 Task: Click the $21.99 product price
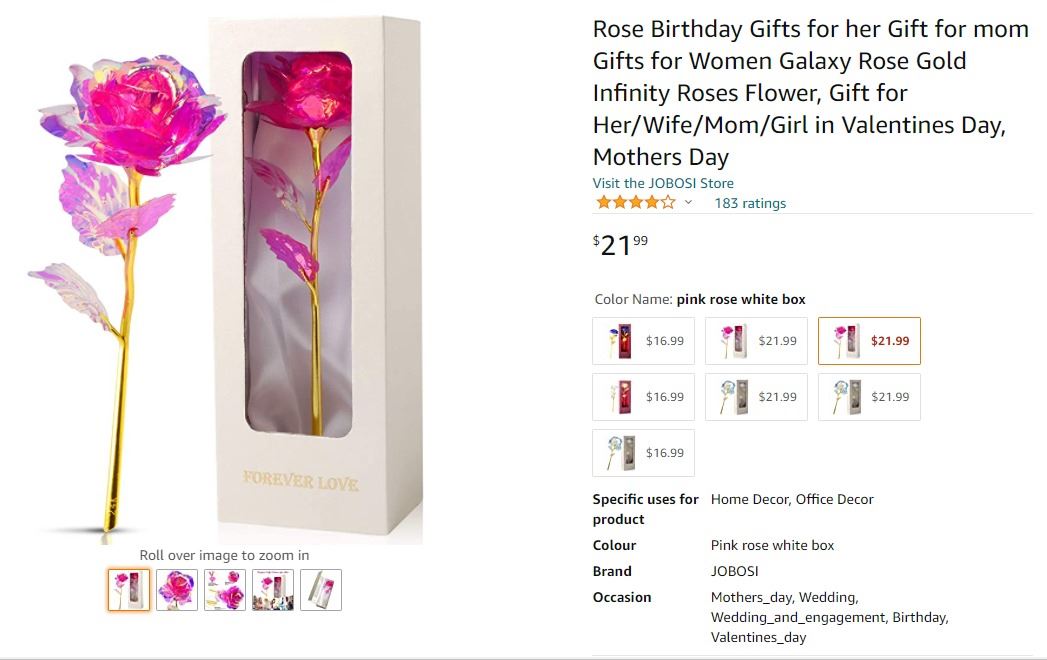(x=621, y=244)
